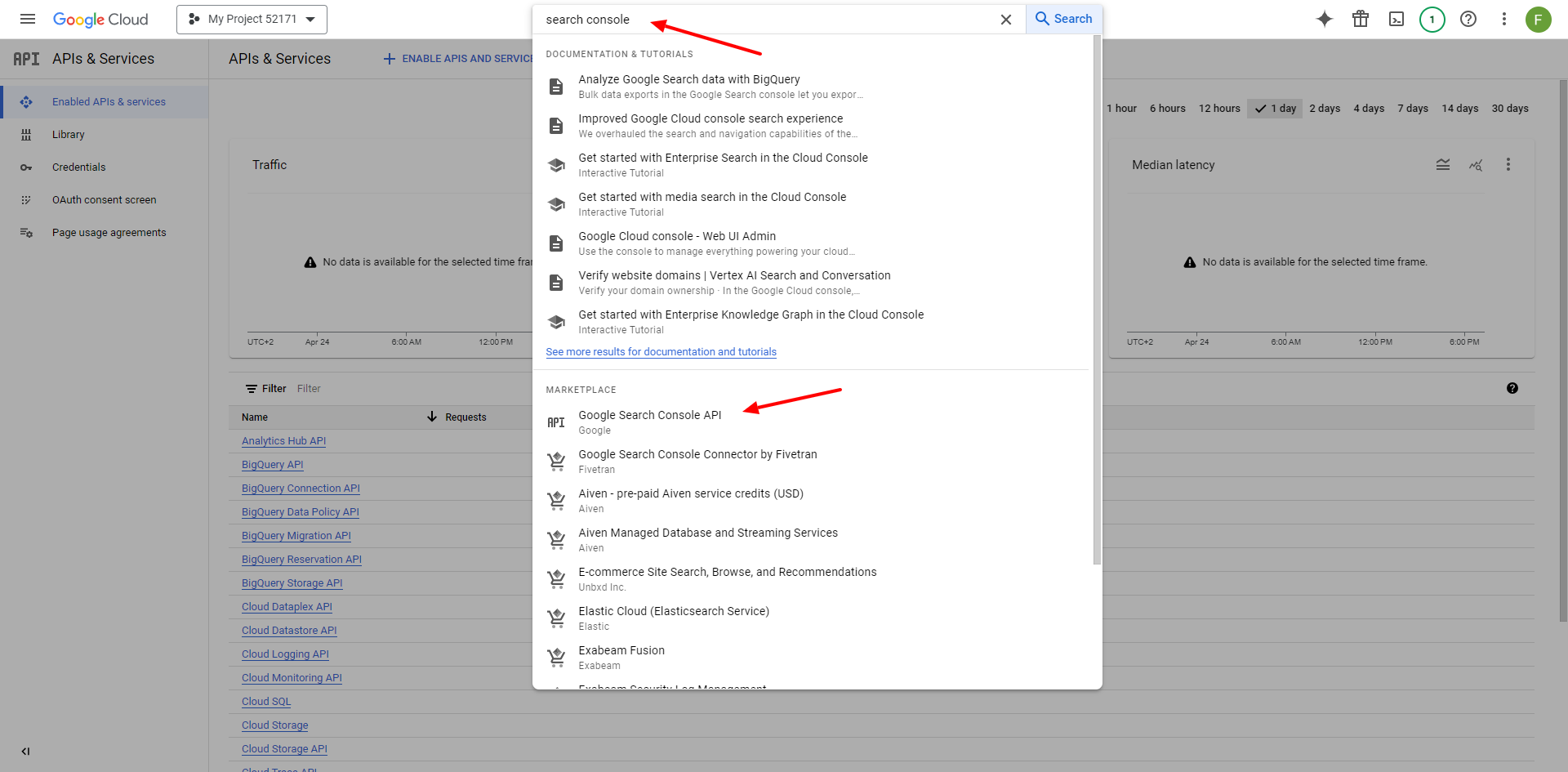Activate the Cloud Shell terminal icon
This screenshot has width=1568, height=772.
pos(1396,19)
